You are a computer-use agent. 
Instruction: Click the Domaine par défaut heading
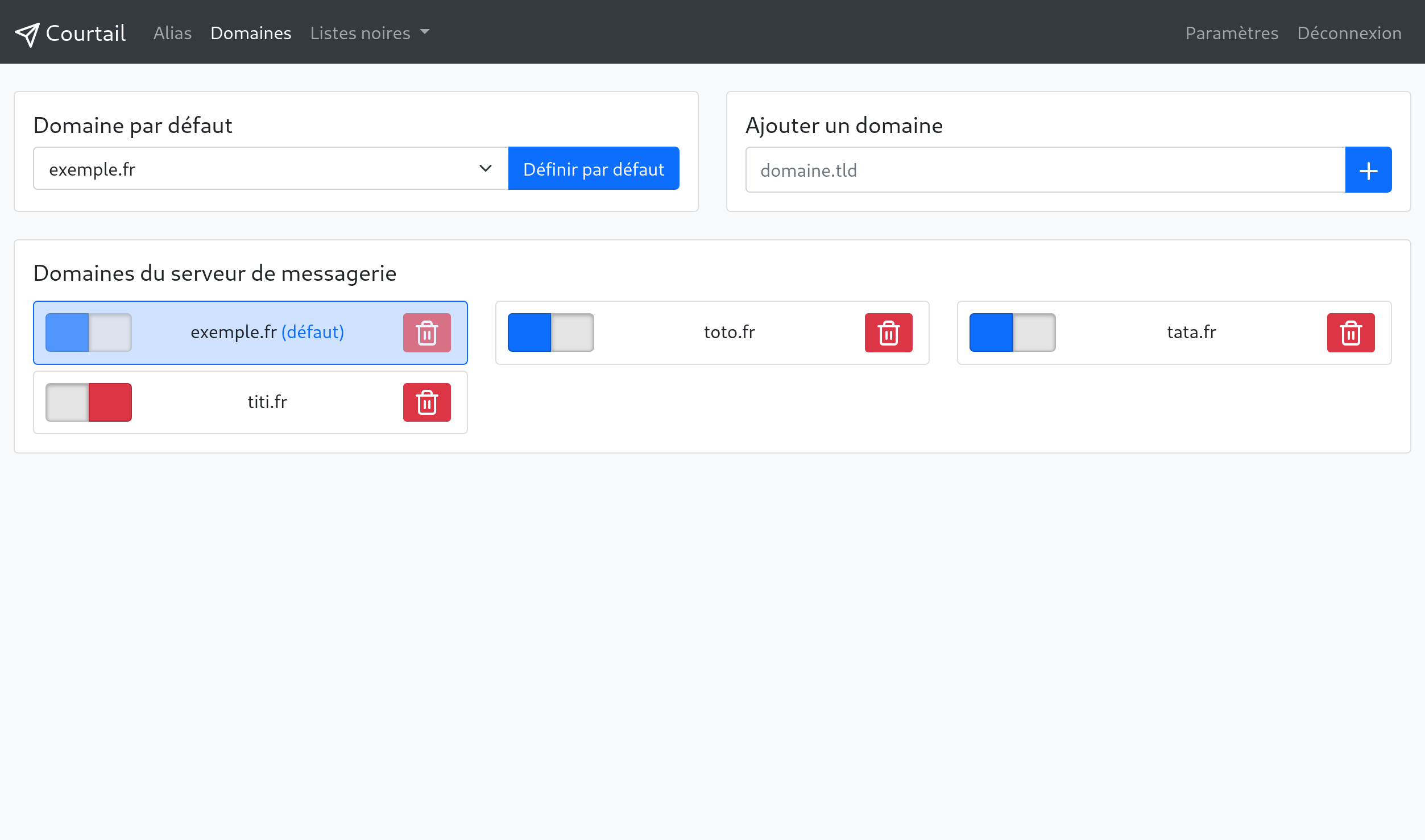132,125
